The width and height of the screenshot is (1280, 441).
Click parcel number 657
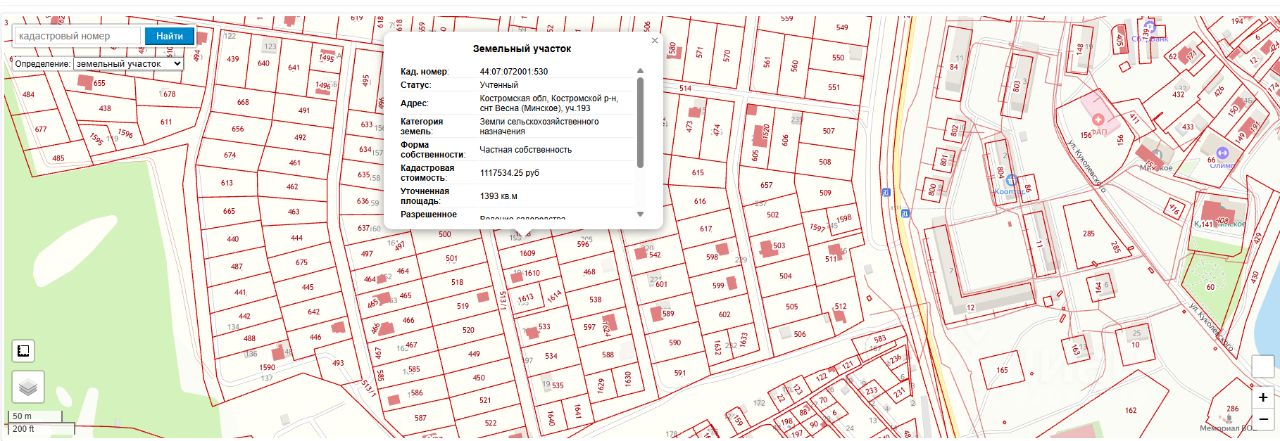pos(767,185)
